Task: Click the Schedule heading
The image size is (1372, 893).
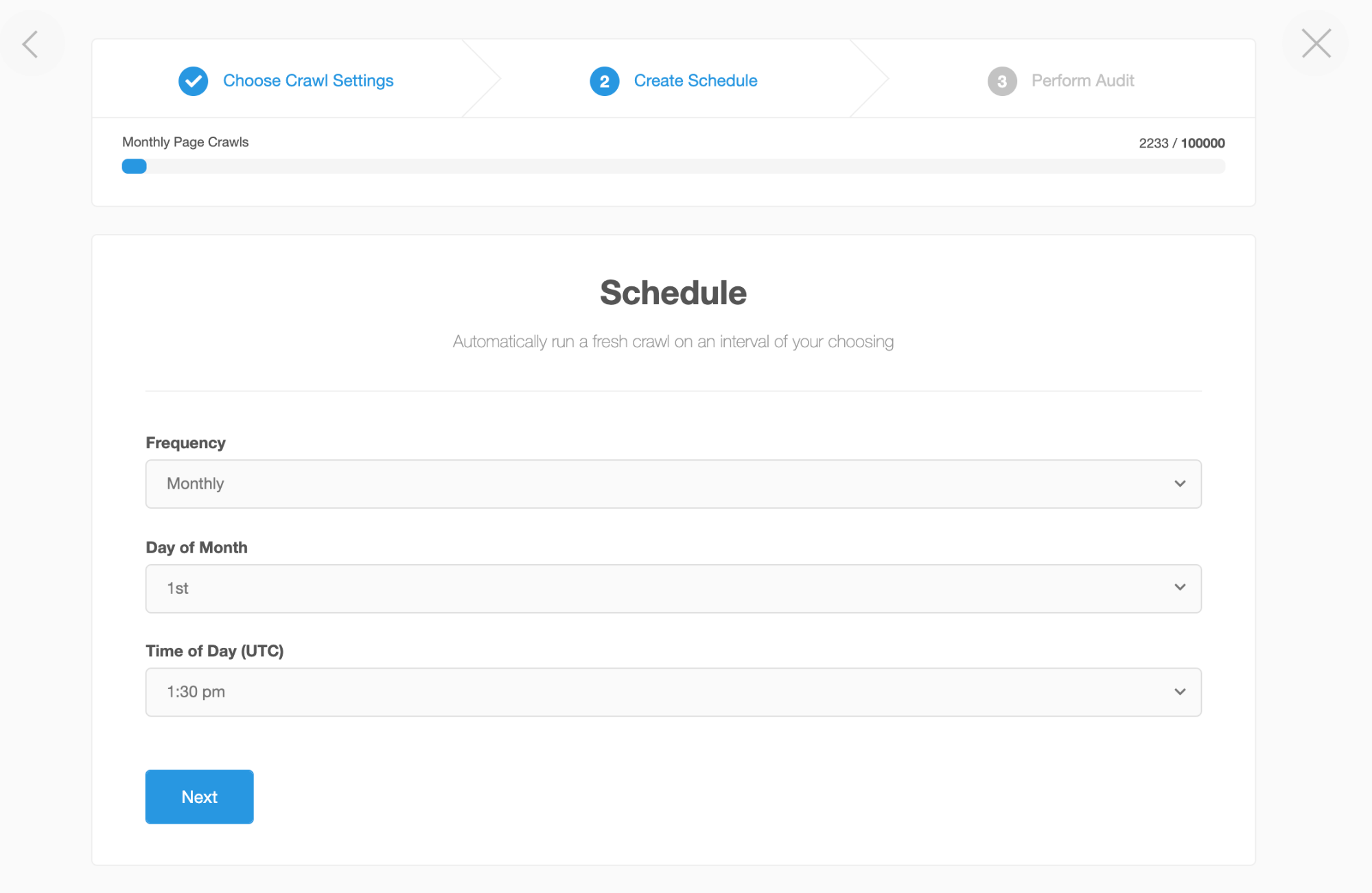Action: tap(673, 292)
